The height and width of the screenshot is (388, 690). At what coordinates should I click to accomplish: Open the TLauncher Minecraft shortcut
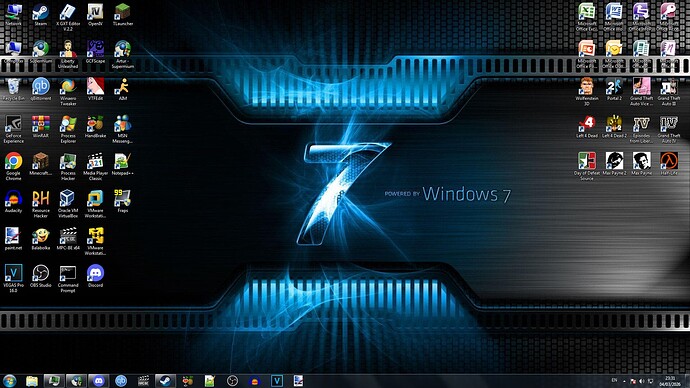coord(122,15)
